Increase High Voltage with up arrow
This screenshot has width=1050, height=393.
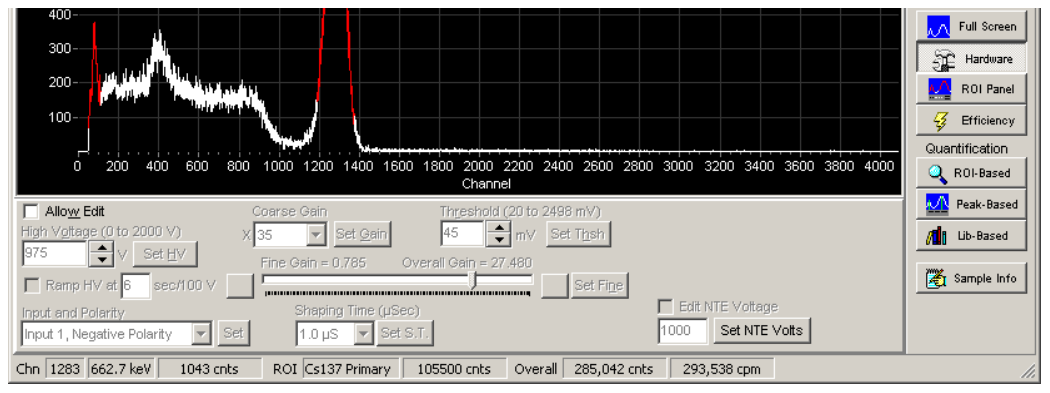(x=101, y=248)
